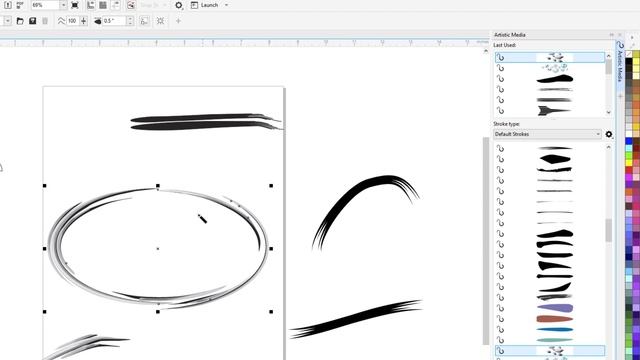This screenshot has height=360, width=640.
Task: Select the blue swatch in the color palette
Action: click(x=629, y=141)
